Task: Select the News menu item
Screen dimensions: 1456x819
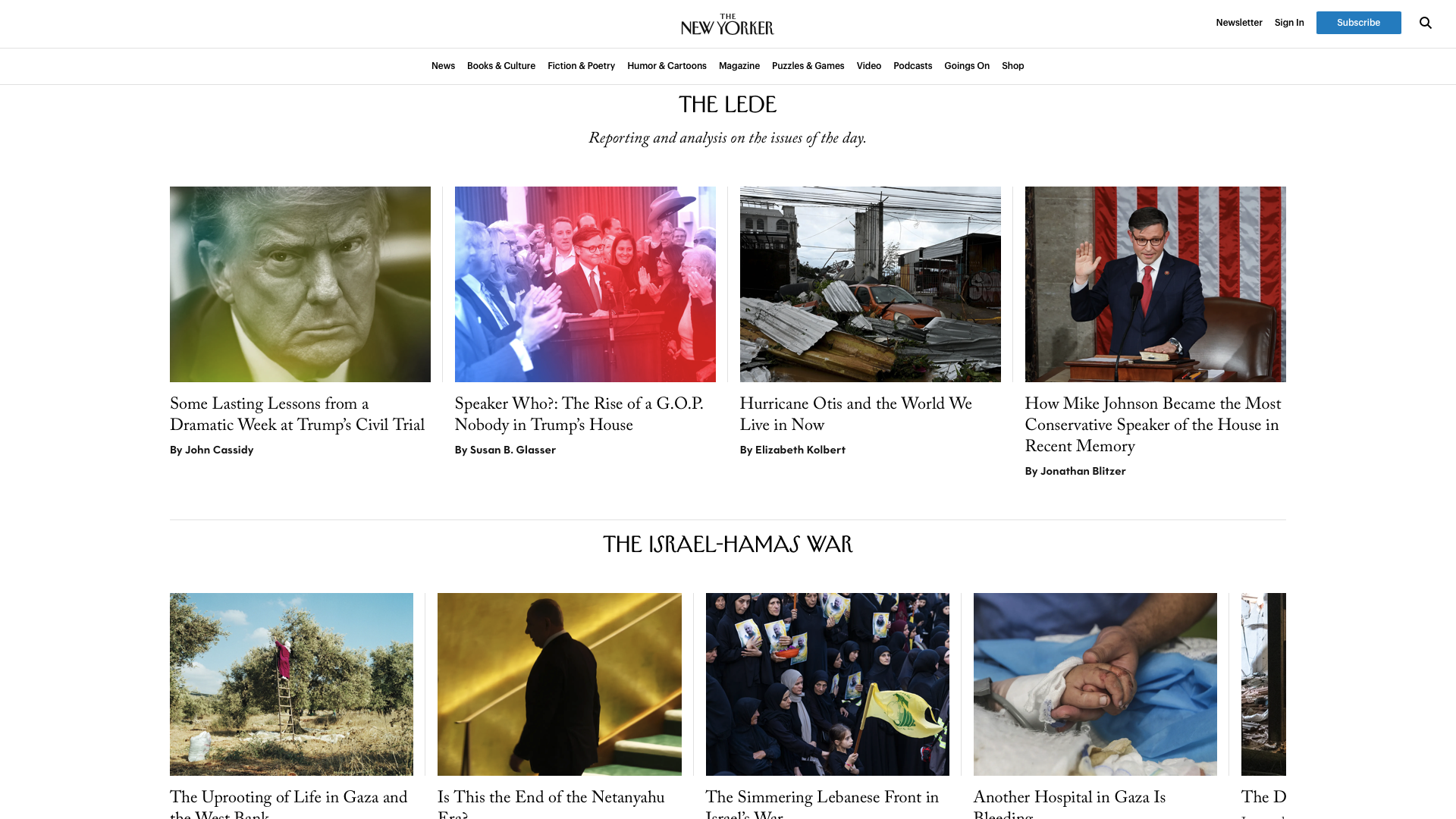Action: click(443, 66)
